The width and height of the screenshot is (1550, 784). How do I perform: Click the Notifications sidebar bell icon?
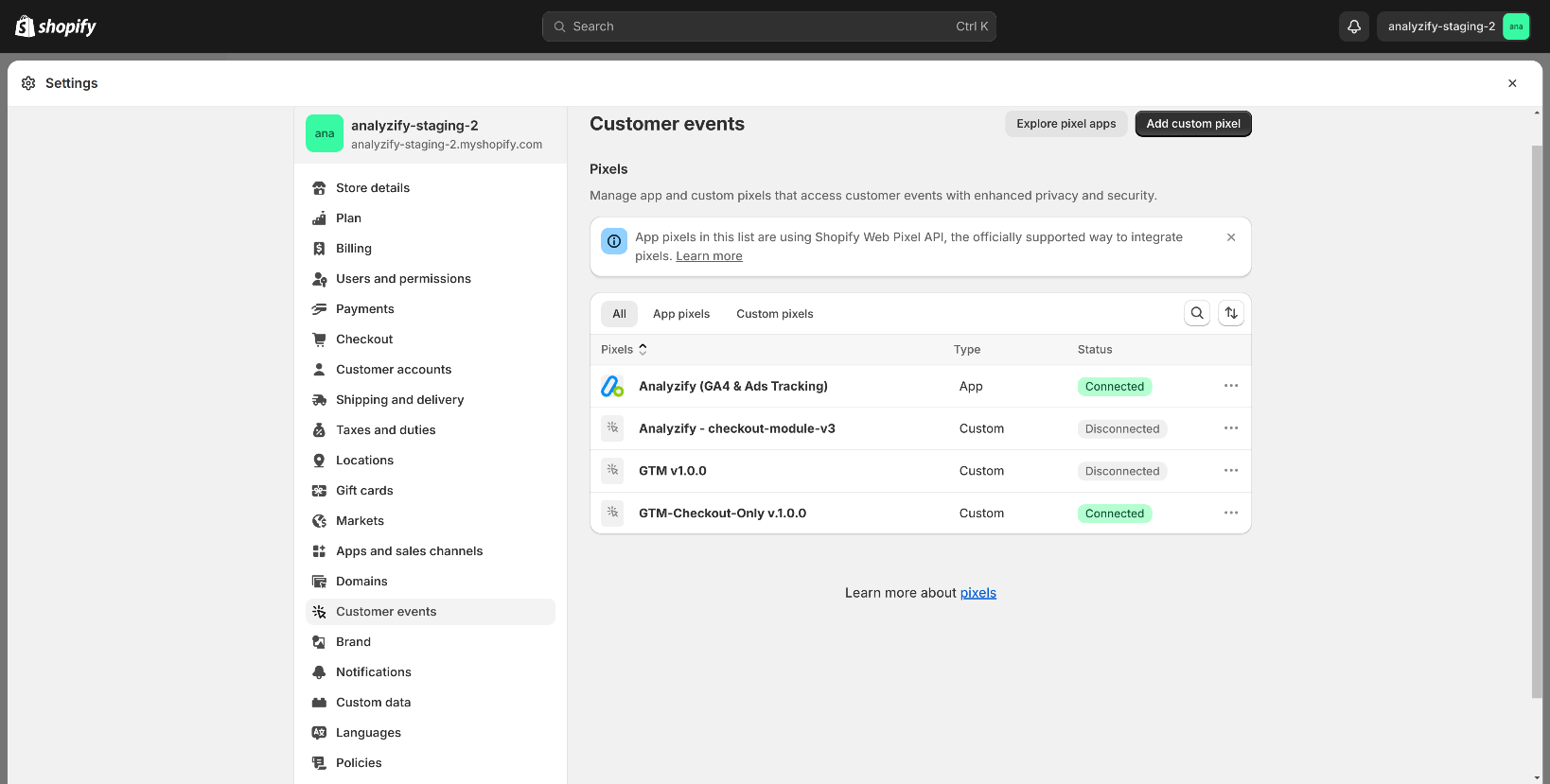[x=319, y=672]
